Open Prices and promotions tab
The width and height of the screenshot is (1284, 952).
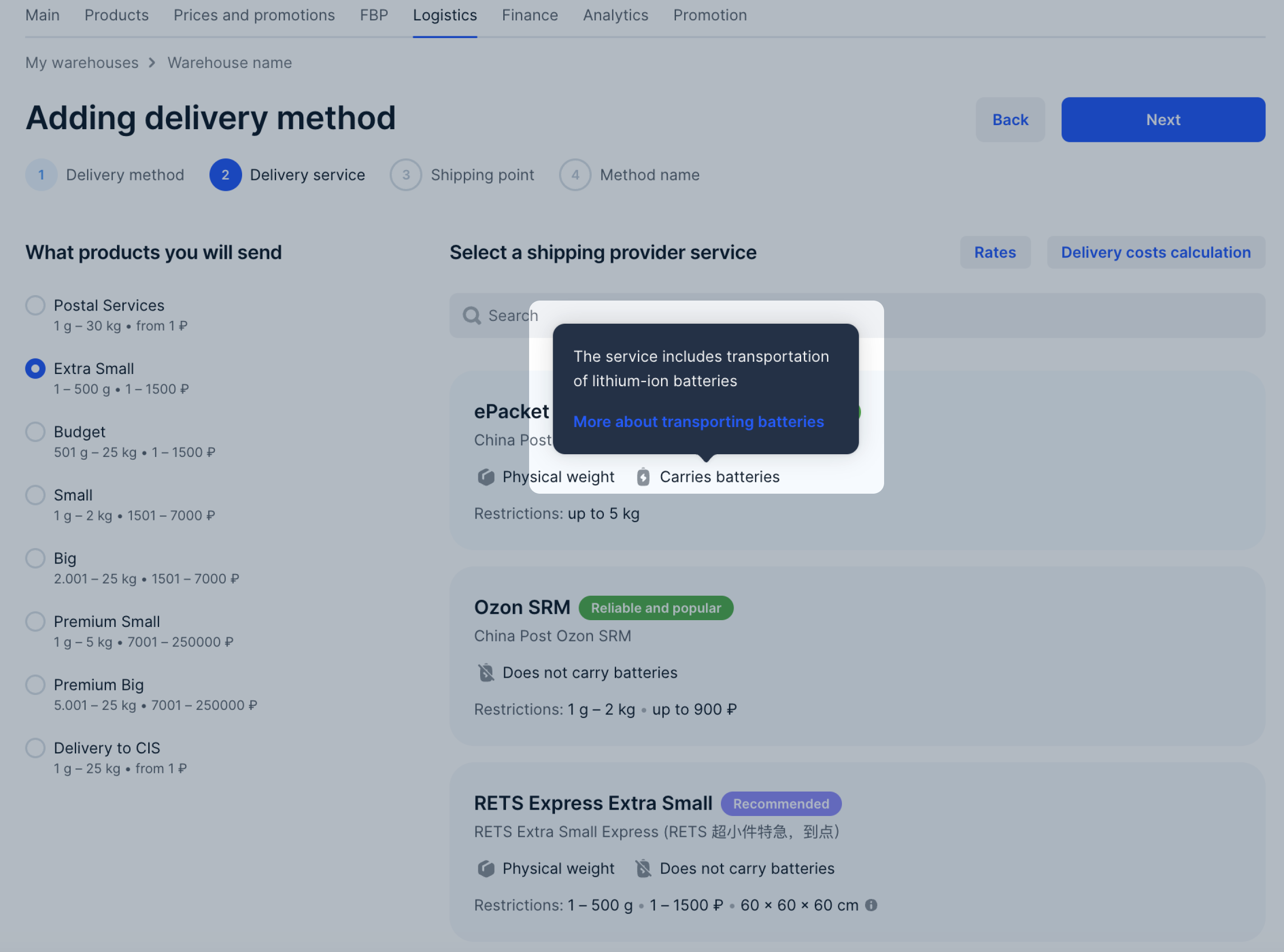tap(254, 15)
